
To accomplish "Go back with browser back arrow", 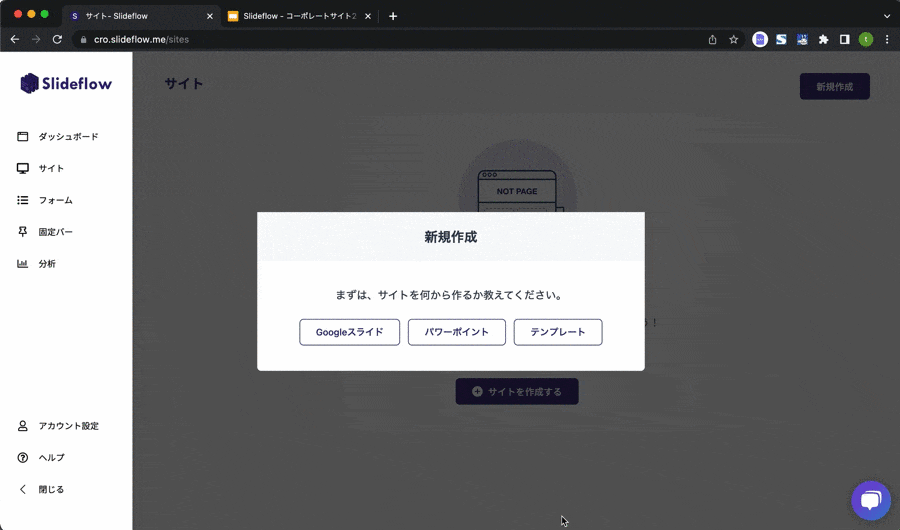I will (x=15, y=40).
